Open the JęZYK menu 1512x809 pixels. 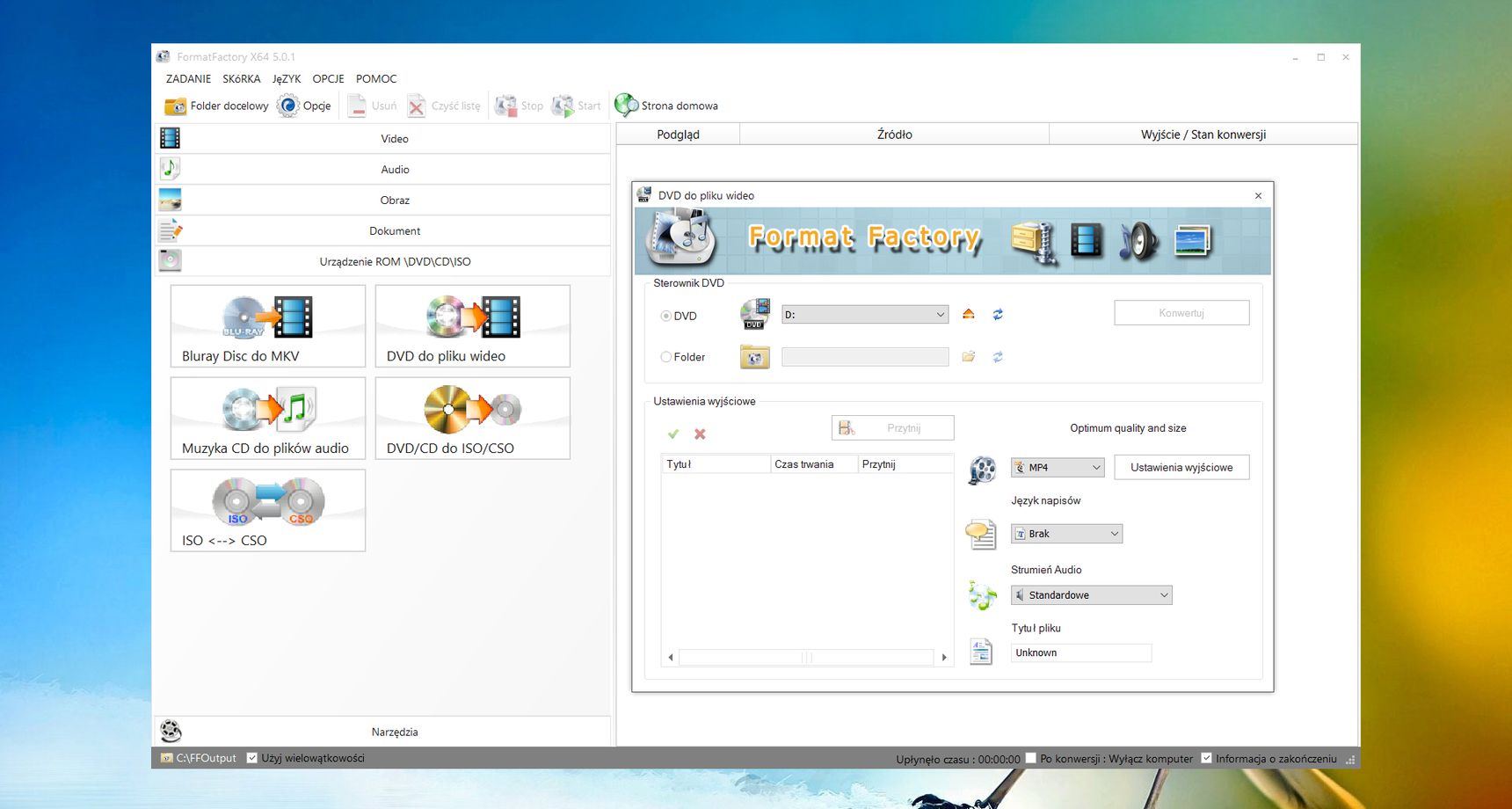pyautogui.click(x=287, y=78)
